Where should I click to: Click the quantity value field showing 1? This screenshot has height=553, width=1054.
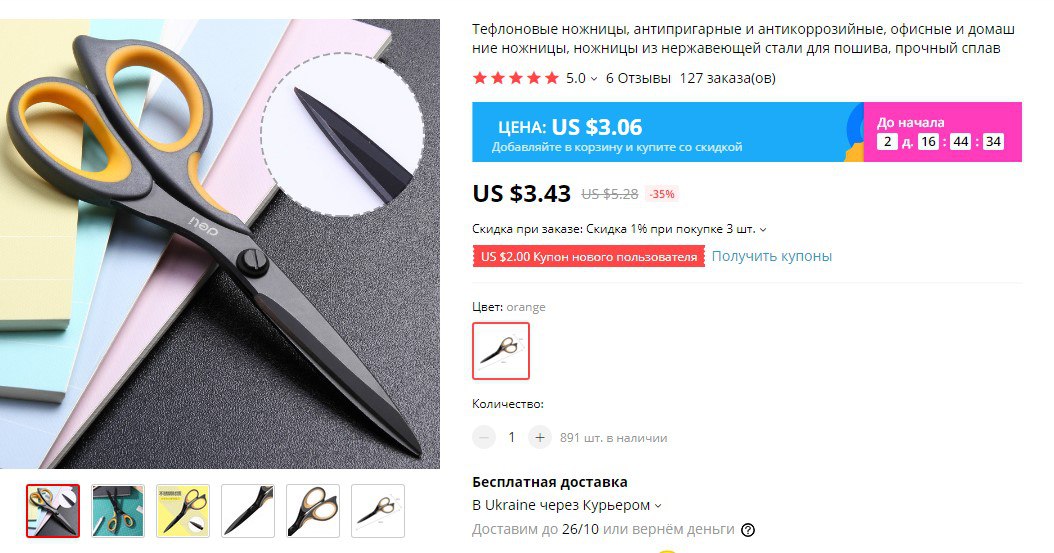pos(512,437)
